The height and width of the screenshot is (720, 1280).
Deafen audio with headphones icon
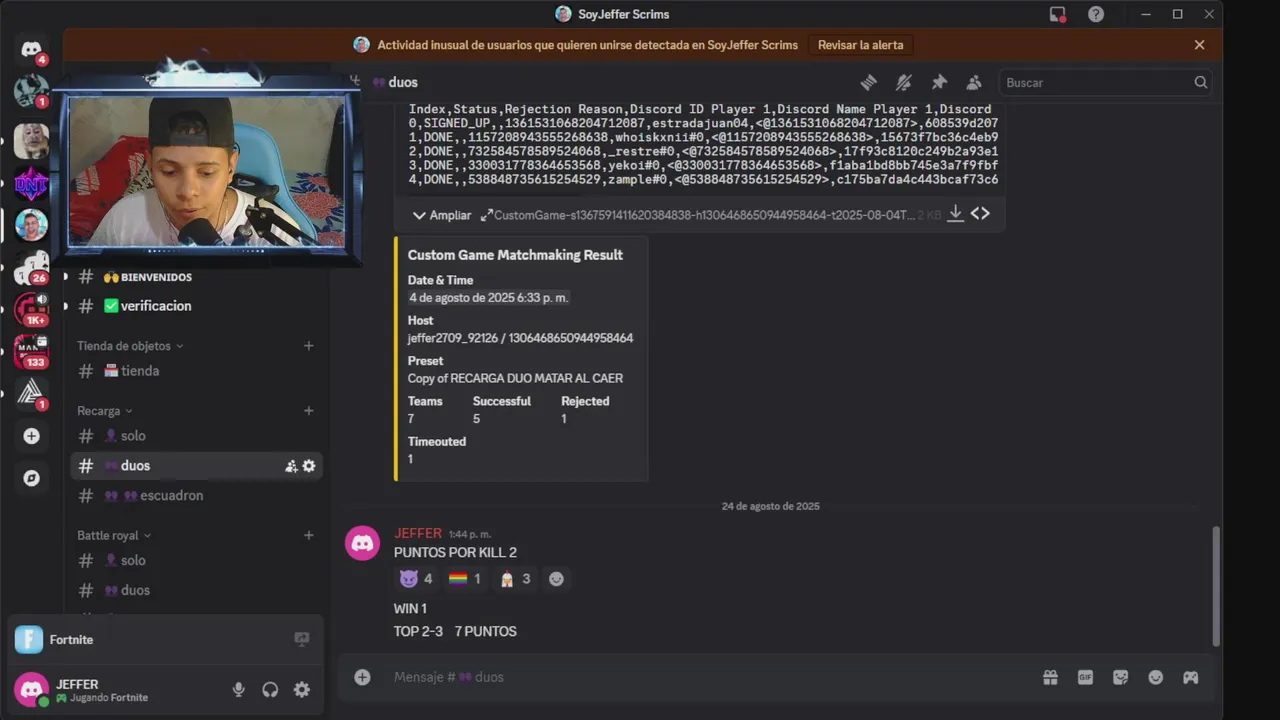pyautogui.click(x=270, y=690)
